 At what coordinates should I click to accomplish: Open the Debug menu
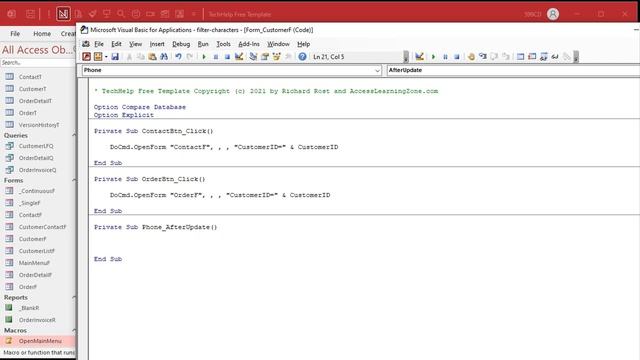pos(181,44)
